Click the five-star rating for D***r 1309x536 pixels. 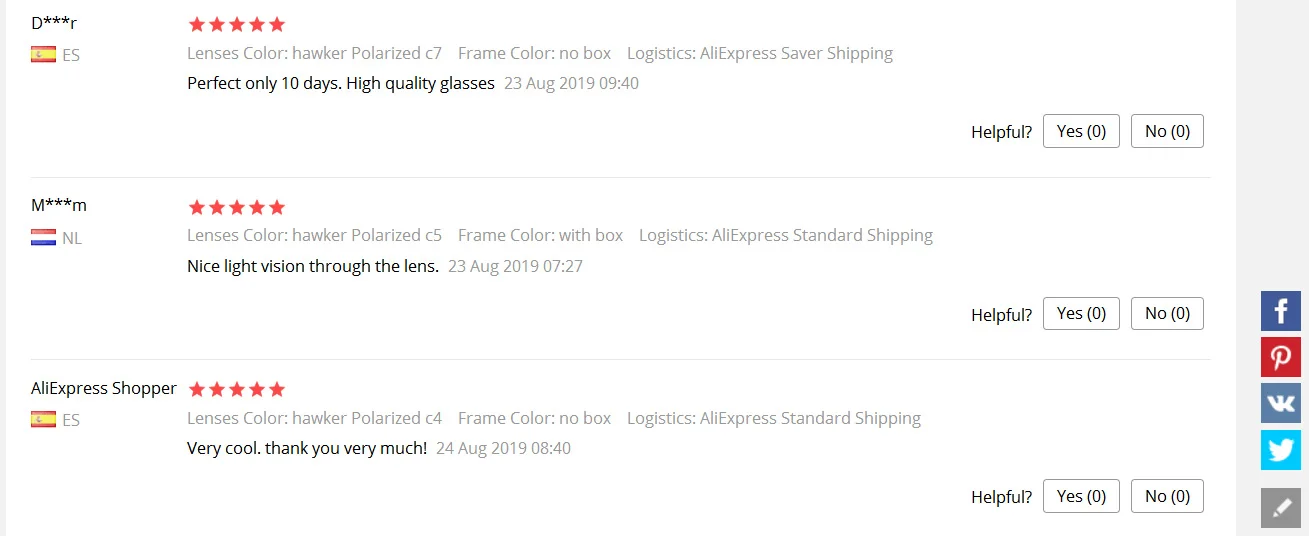coord(237,25)
